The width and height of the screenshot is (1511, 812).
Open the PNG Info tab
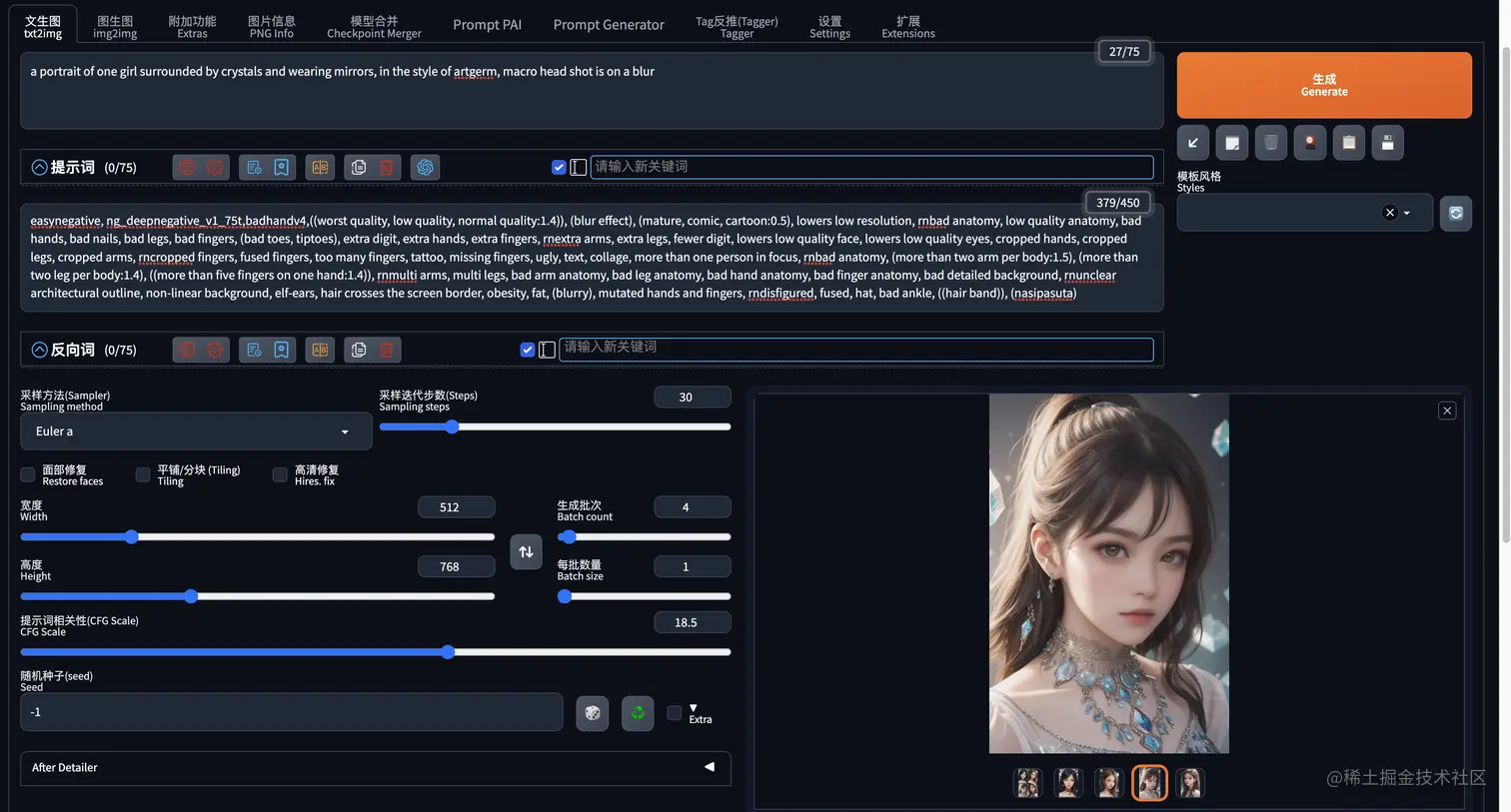point(271,27)
